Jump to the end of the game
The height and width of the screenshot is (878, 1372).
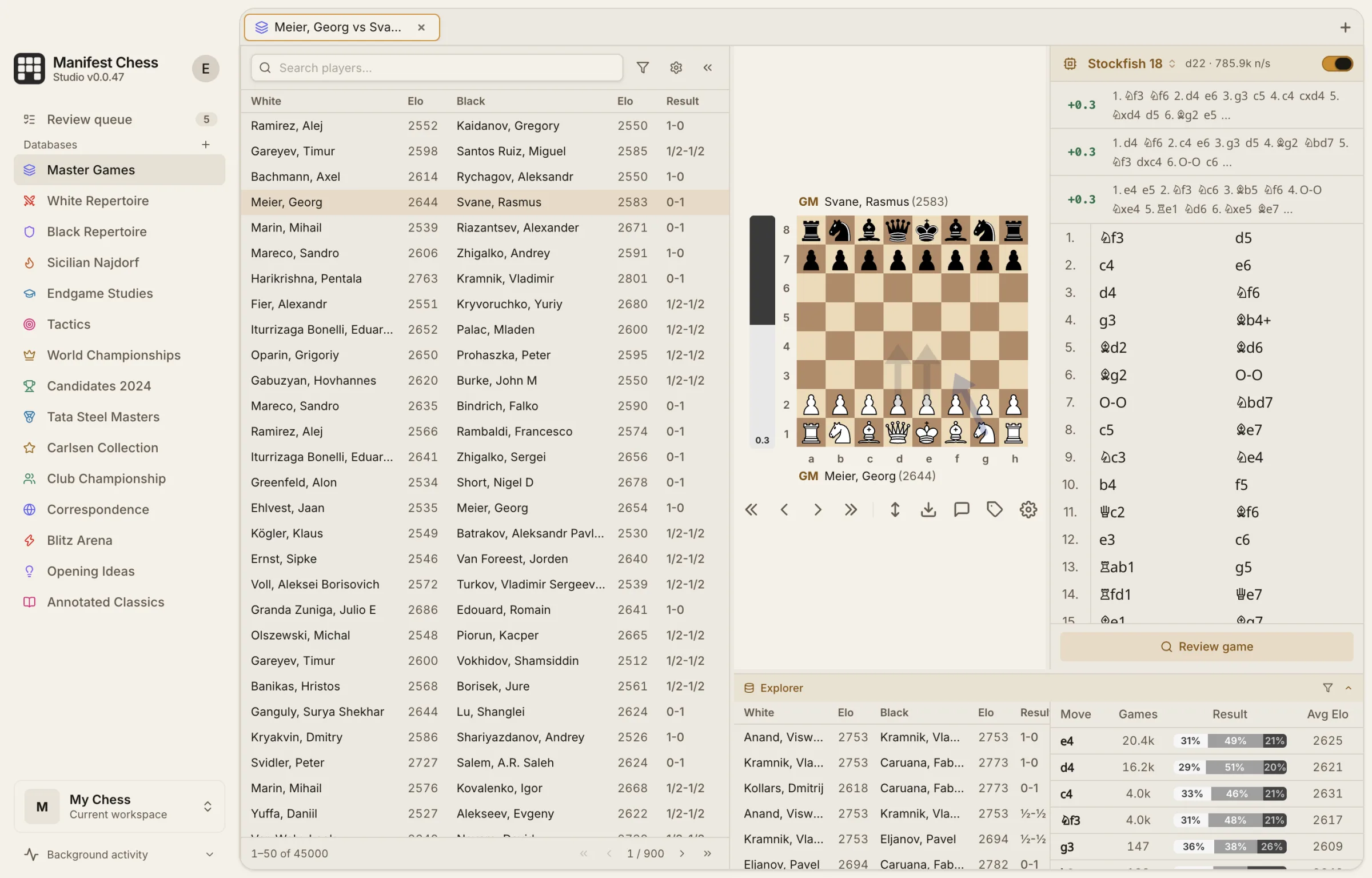[x=851, y=509]
